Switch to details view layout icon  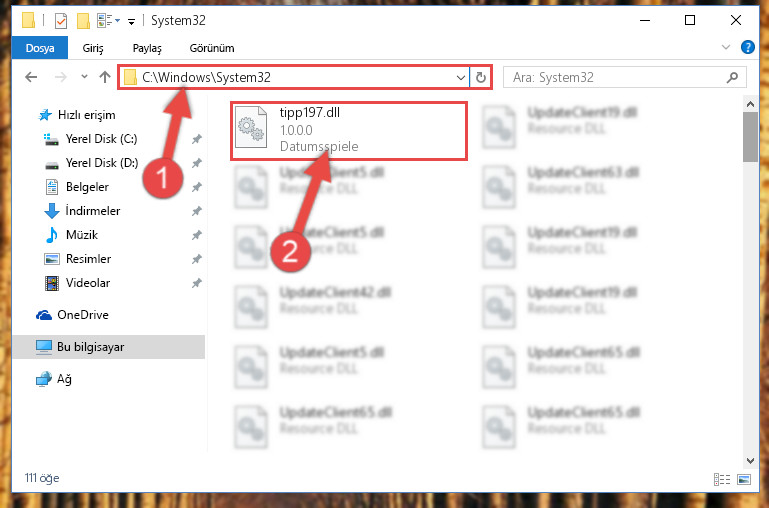(722, 479)
